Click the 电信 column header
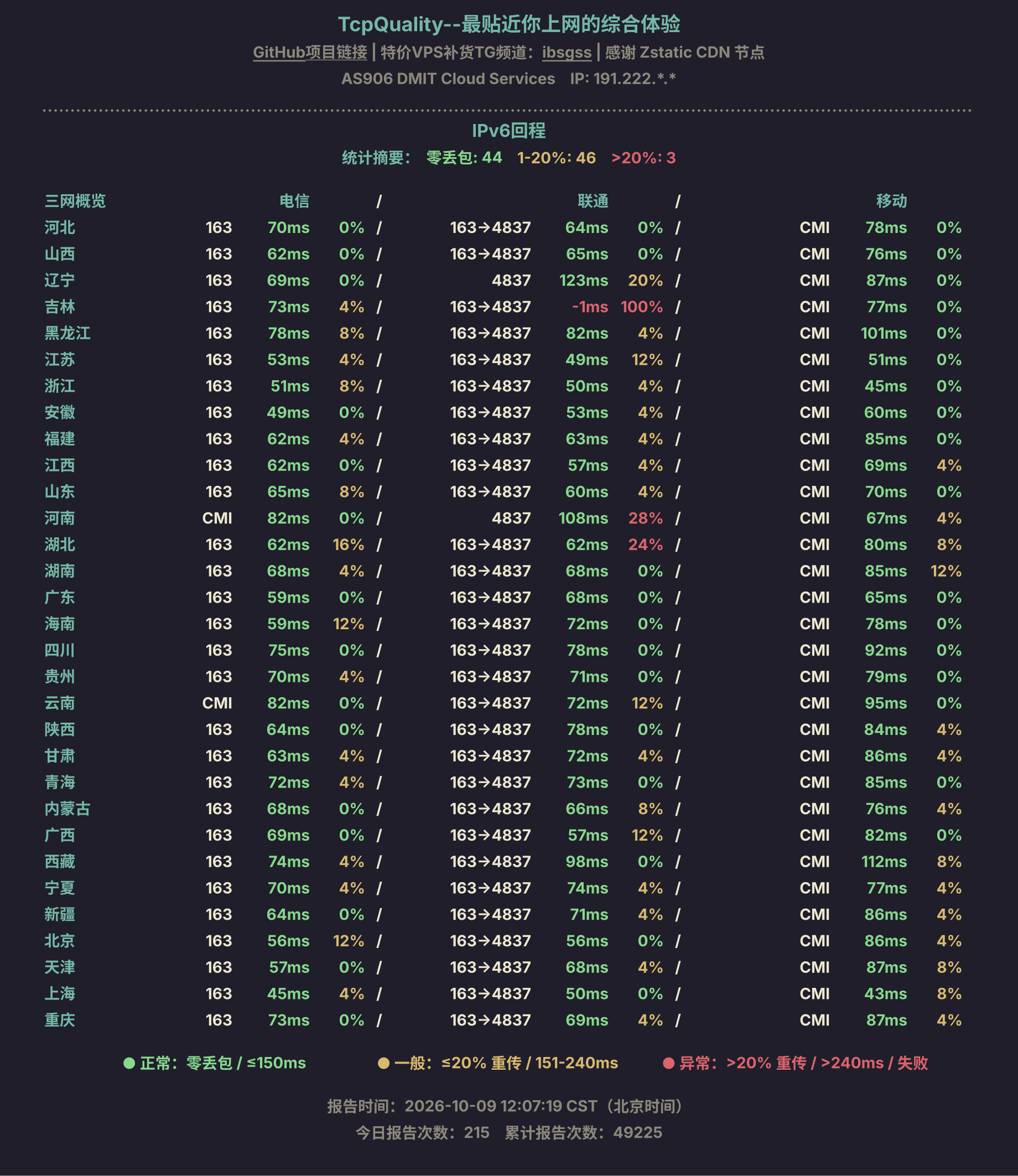This screenshot has width=1018, height=1176. pos(294,200)
